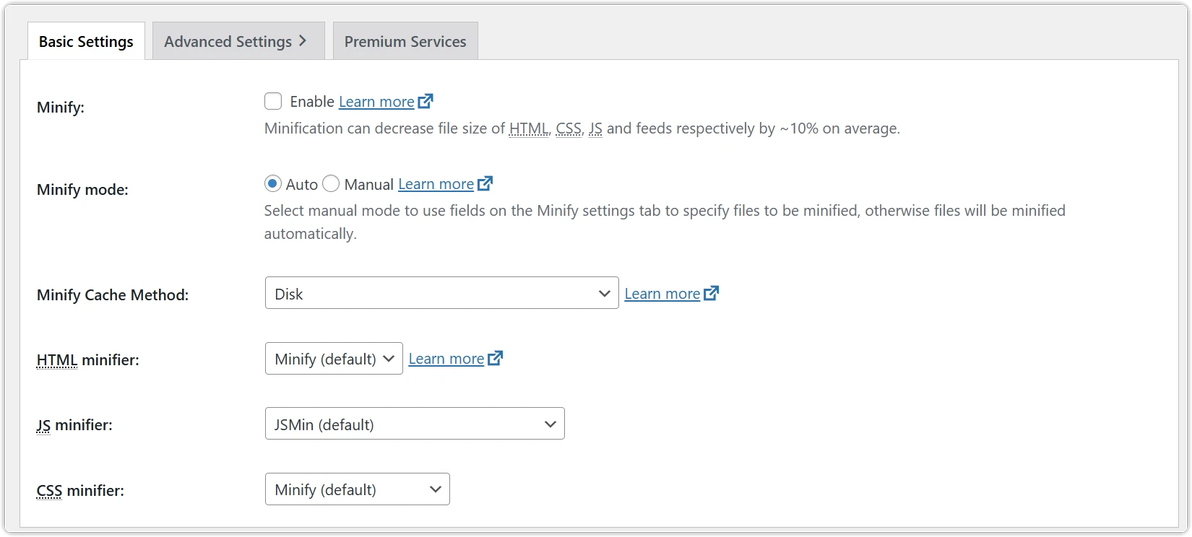This screenshot has width=1192, height=537.
Task: Expand the CSS minifier dropdown
Action: (x=357, y=489)
